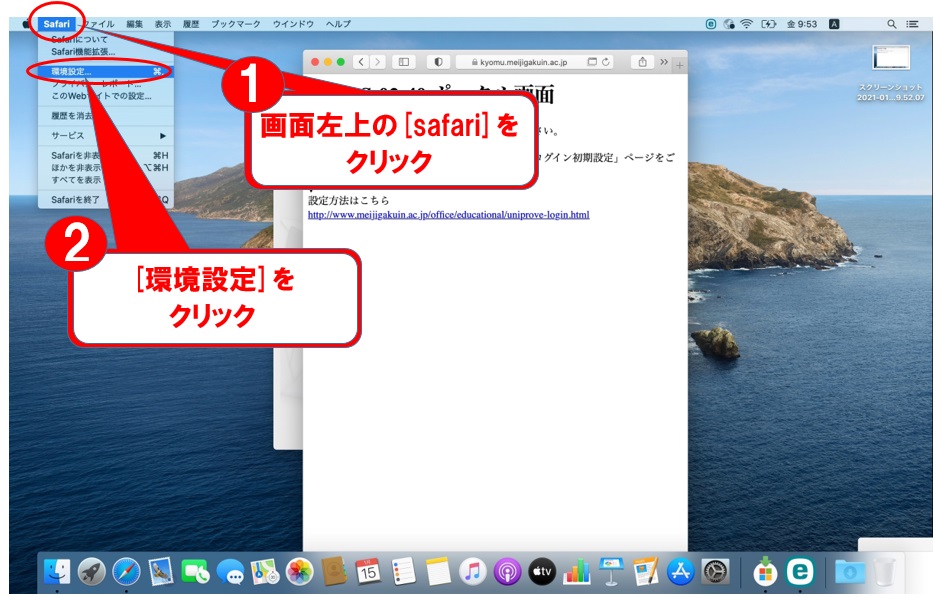Open the Apple menu
Viewport: 934px width, 597px height.
(x=26, y=24)
